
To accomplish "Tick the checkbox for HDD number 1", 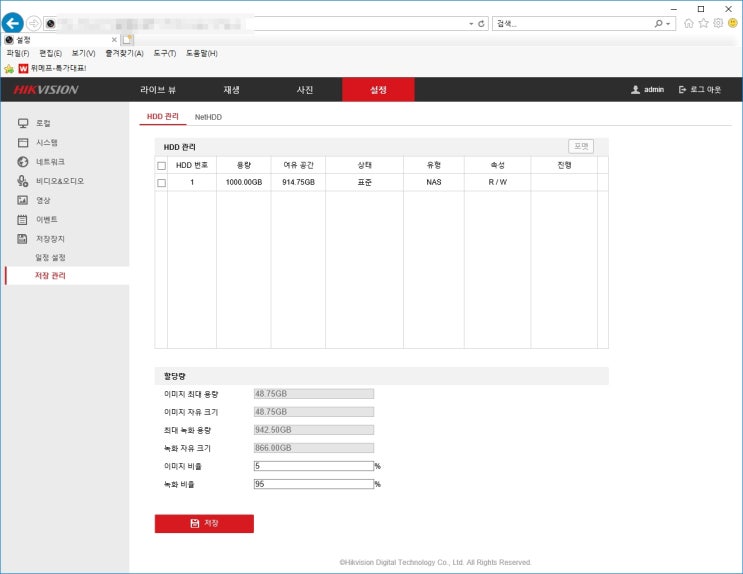I will pyautogui.click(x=162, y=182).
